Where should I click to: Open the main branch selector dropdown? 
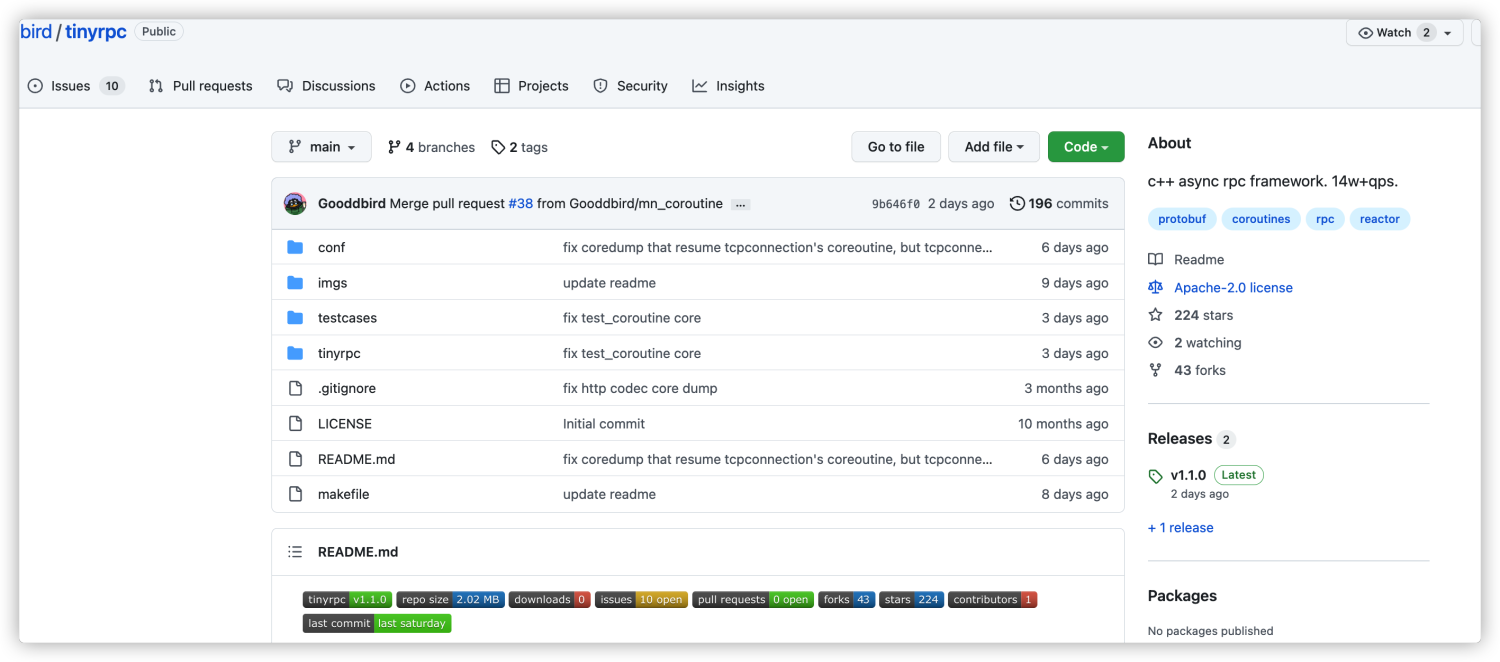click(321, 147)
